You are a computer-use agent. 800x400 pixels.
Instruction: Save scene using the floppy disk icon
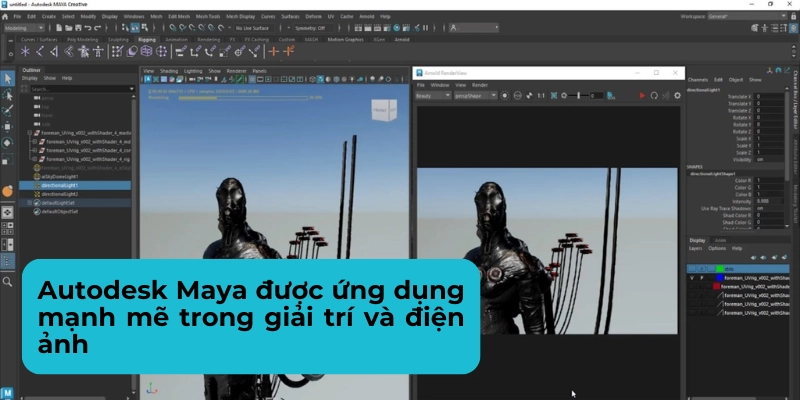pos(78,28)
